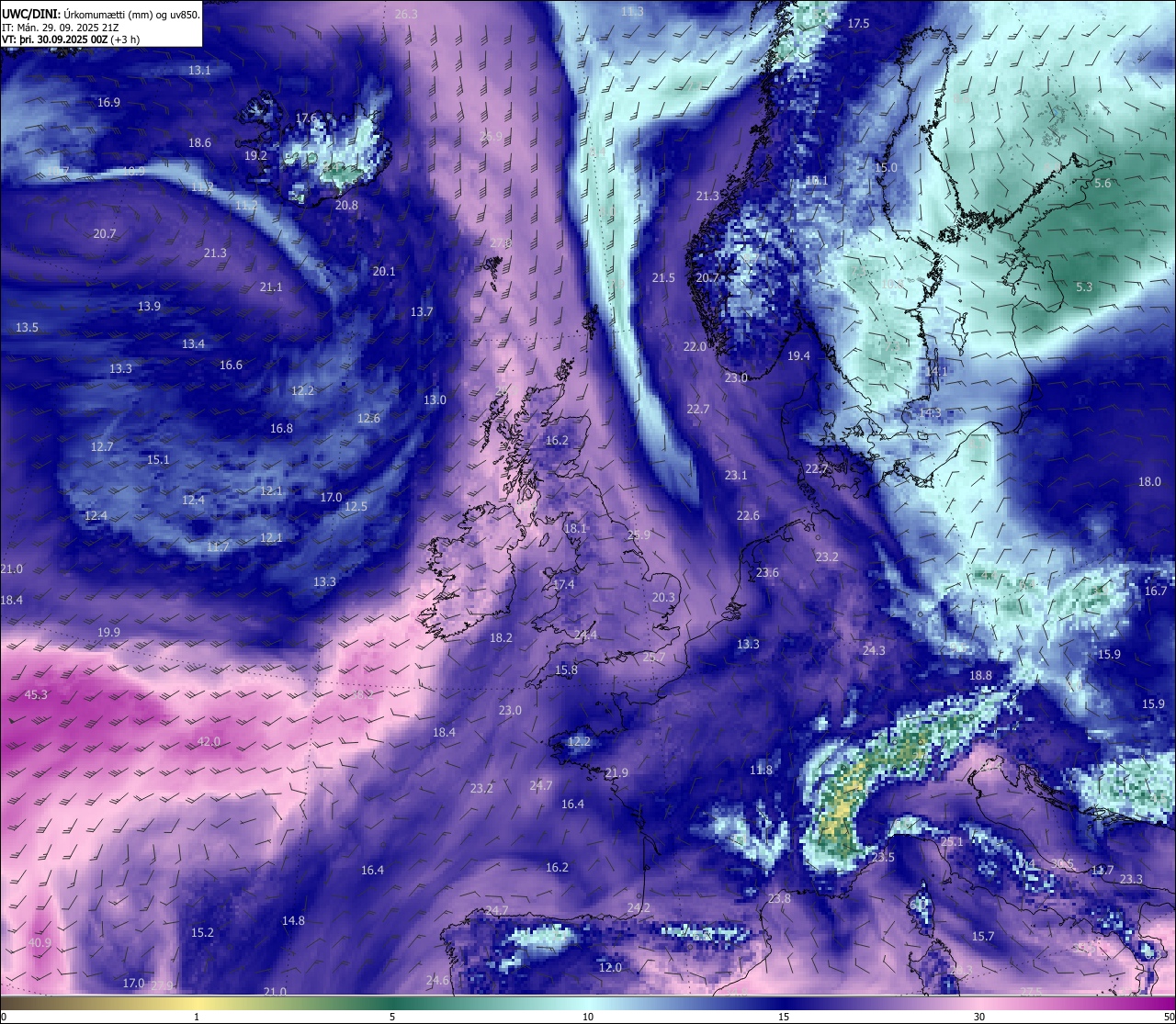Click the 23.6 value near the Netherlands
1176x1024 pixels.
point(767,573)
